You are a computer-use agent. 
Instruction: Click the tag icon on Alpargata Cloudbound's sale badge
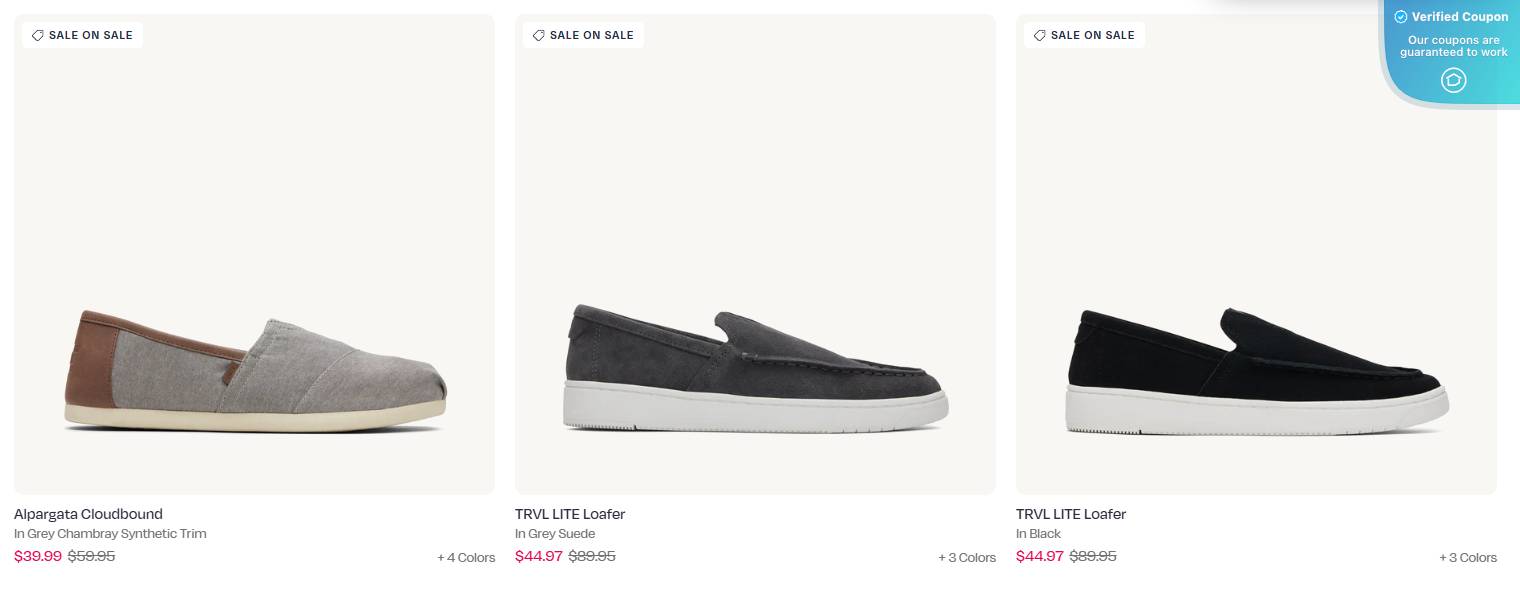click(x=38, y=35)
